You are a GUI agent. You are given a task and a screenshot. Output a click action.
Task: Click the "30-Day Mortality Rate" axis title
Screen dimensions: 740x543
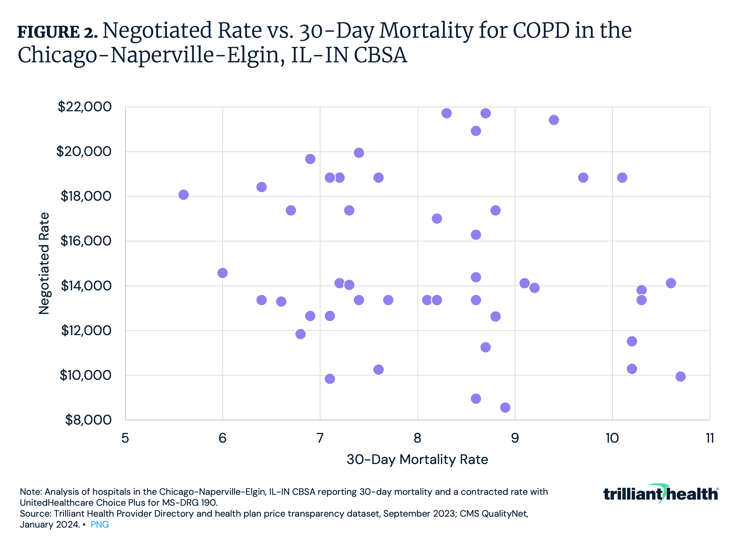[417, 459]
